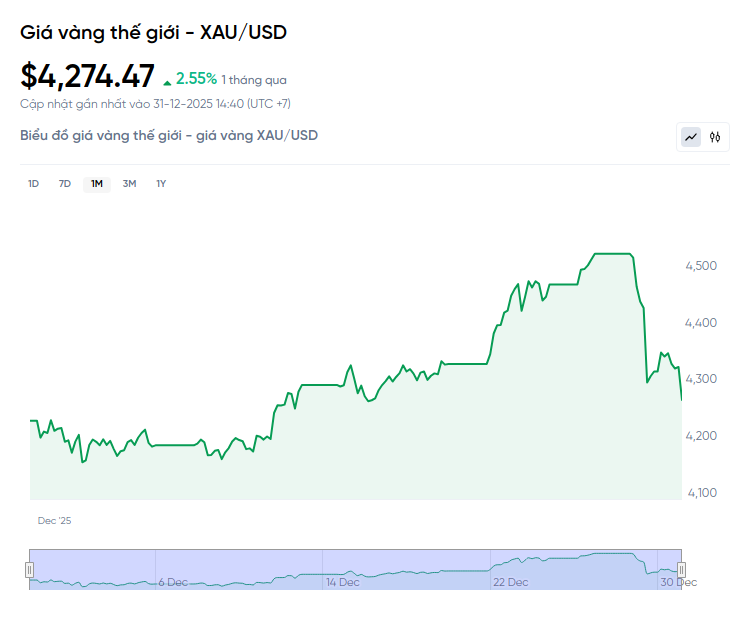Click the Dec '25 x-axis label
Viewport: 750px width, 634px height.
(x=54, y=521)
